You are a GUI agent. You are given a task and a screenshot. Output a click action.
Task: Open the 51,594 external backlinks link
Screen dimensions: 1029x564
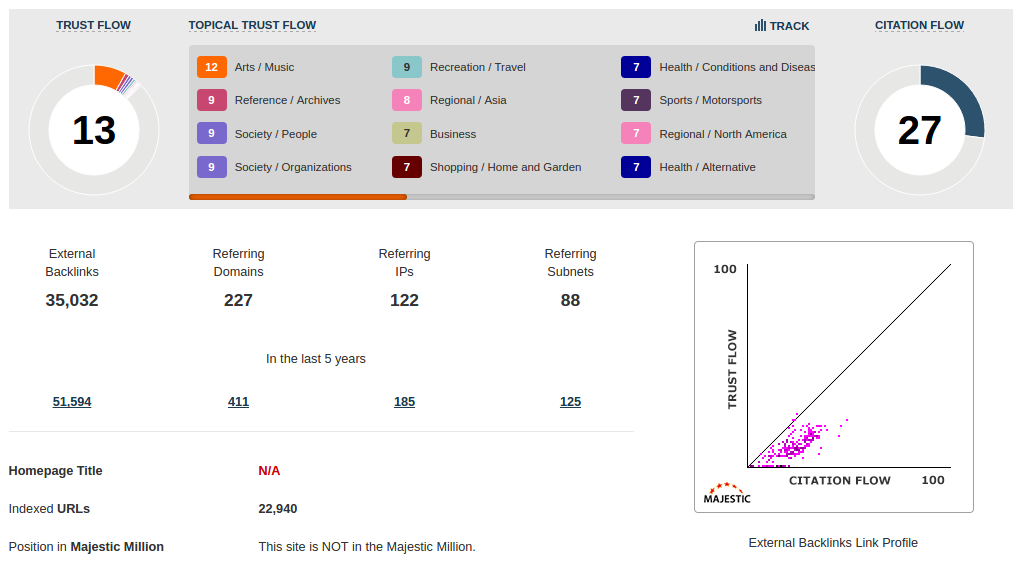tap(72, 402)
